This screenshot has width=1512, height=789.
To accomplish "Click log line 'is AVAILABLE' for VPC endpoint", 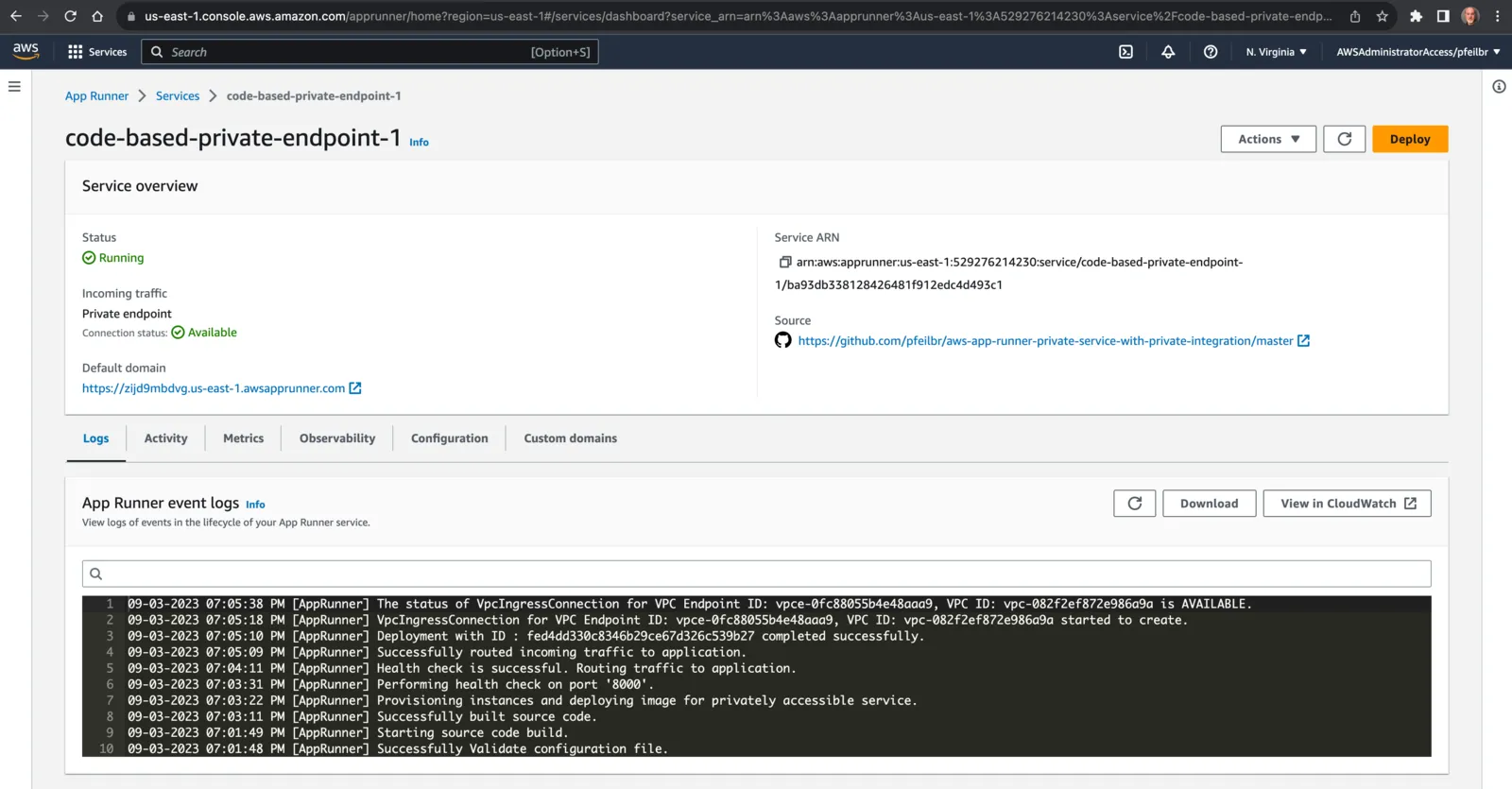I will (690, 604).
